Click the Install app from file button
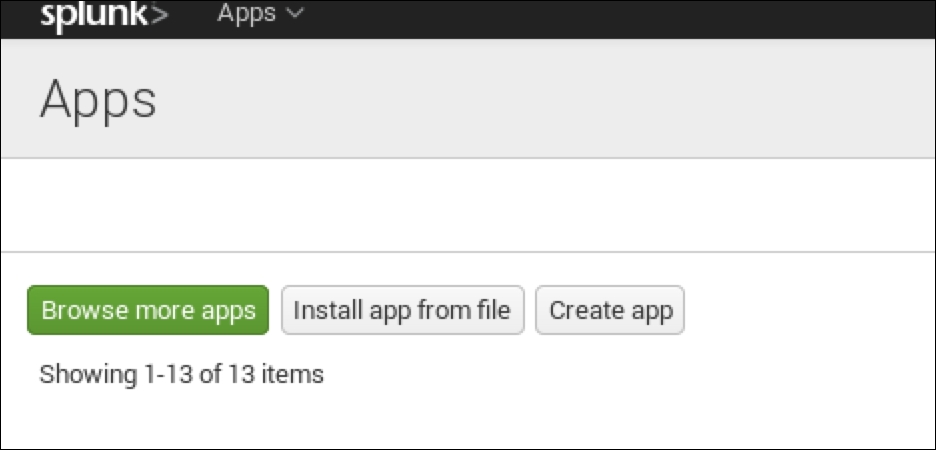 tap(402, 310)
